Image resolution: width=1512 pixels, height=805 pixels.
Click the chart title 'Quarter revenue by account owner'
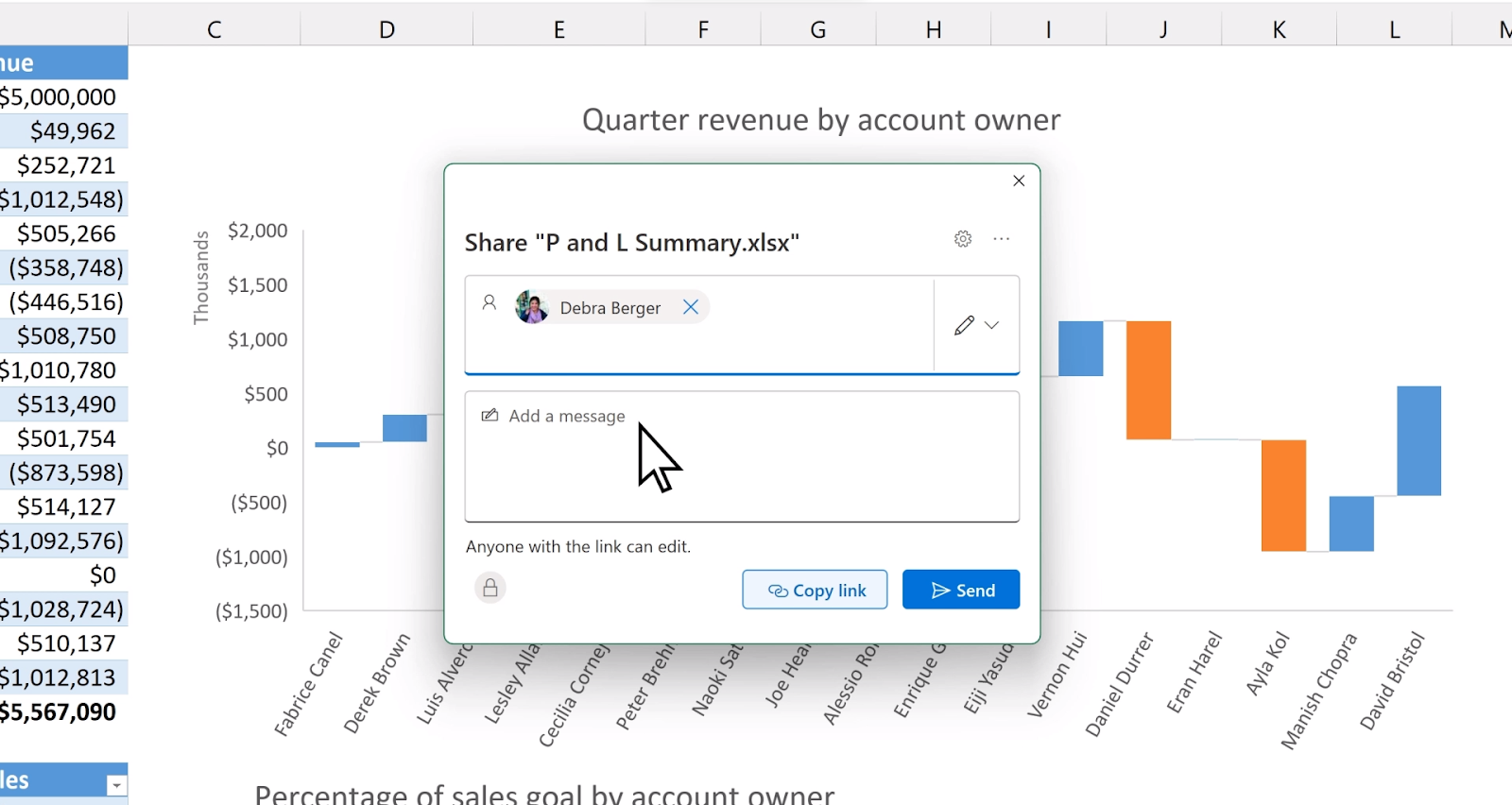click(821, 120)
